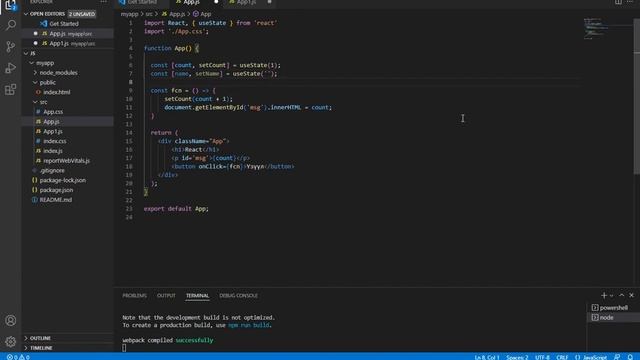Collapse the src folder
This screenshot has width=640, height=360.
pyautogui.click(x=43, y=102)
